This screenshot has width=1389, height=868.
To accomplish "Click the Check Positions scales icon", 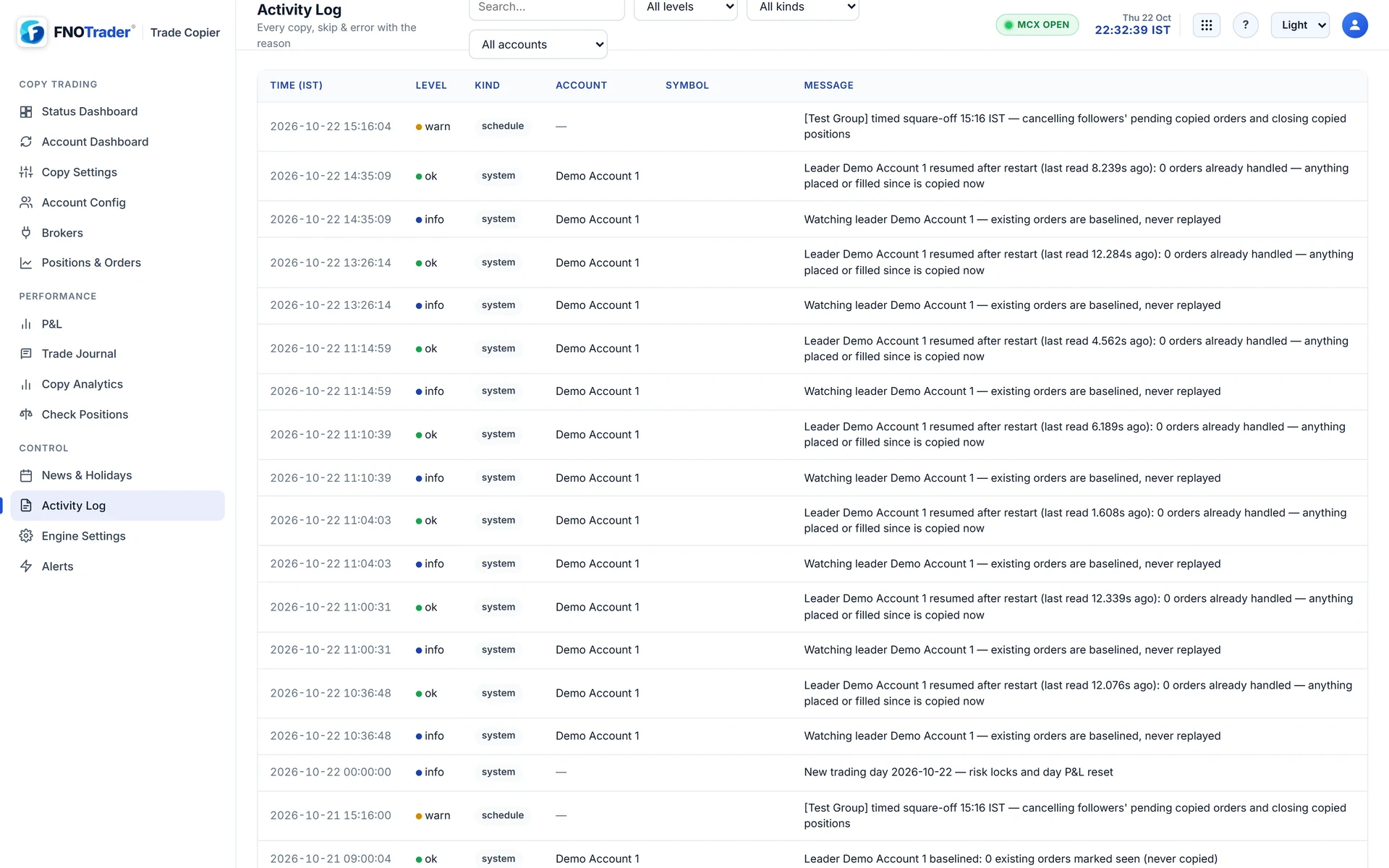I will tap(26, 414).
